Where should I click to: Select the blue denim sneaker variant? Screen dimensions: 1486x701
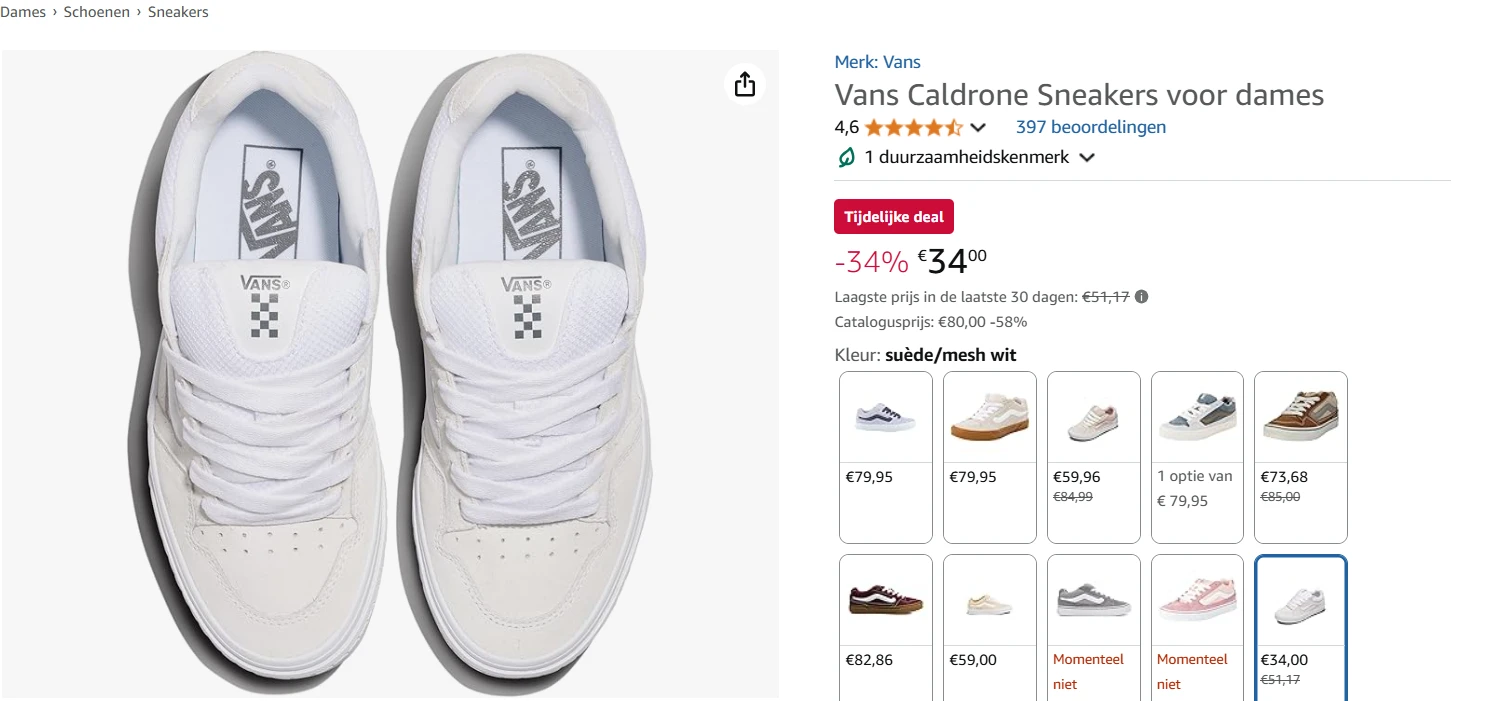[1197, 415]
